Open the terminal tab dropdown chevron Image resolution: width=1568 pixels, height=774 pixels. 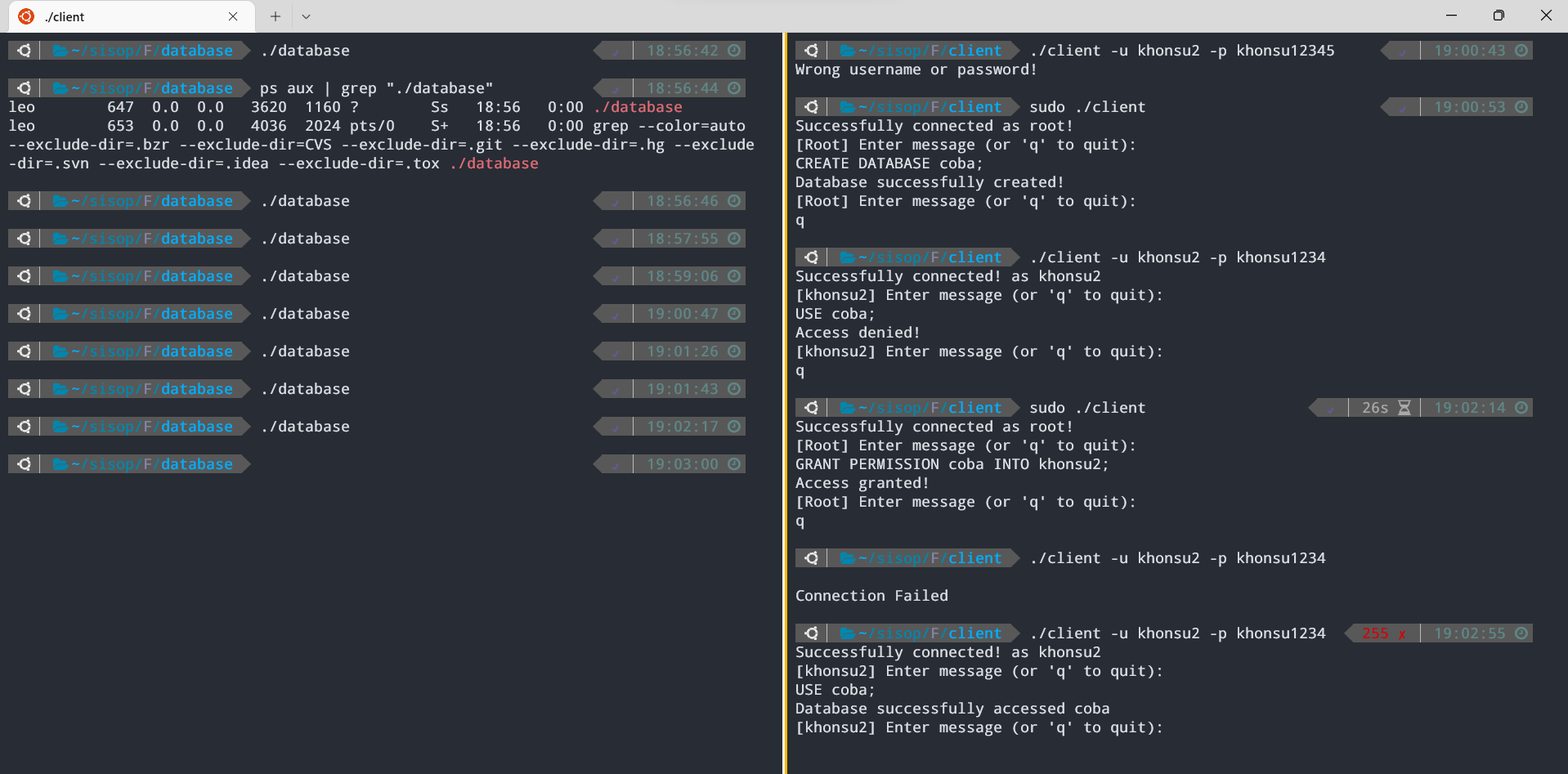[306, 16]
